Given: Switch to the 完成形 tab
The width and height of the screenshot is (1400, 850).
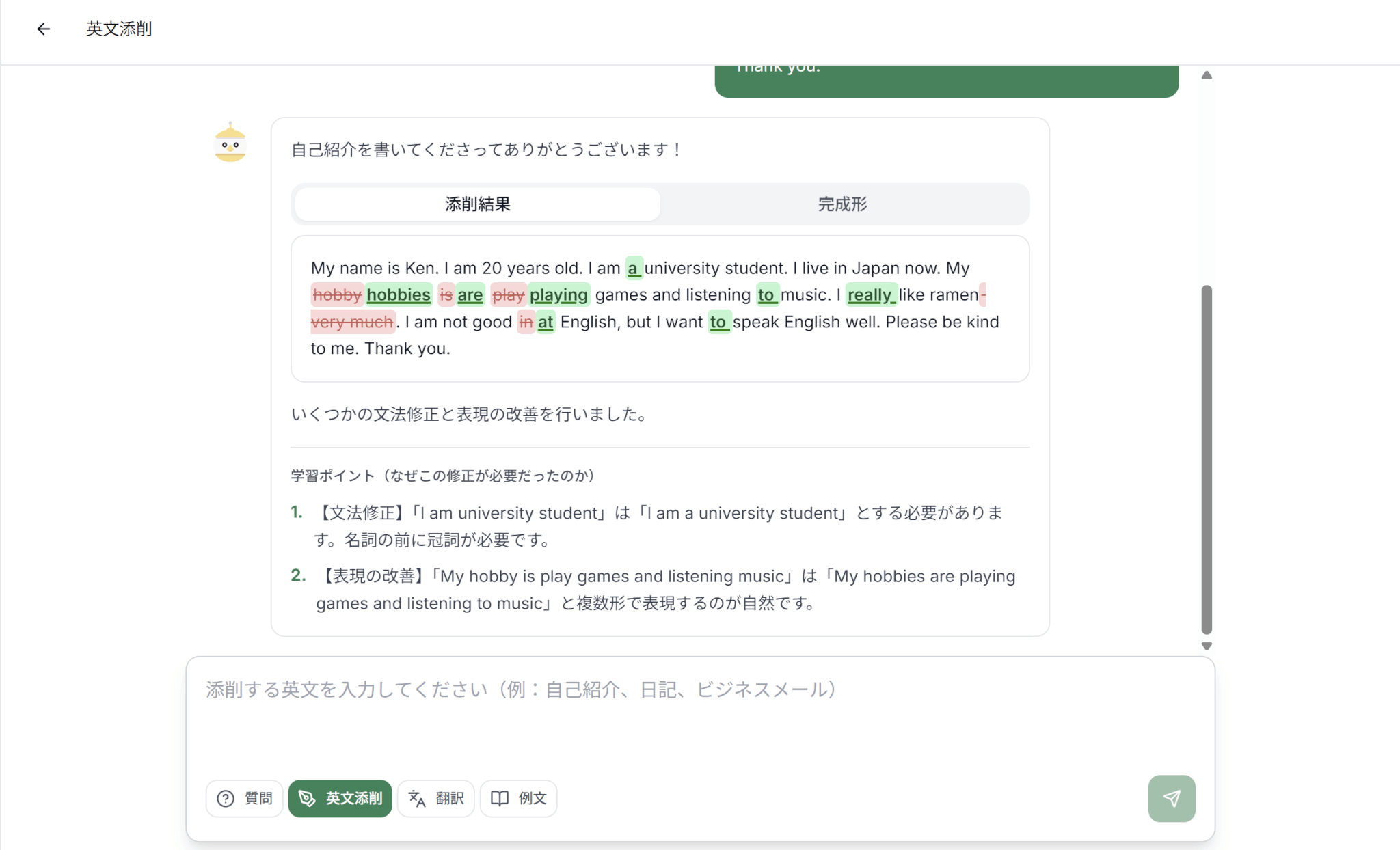Looking at the screenshot, I should point(842,204).
